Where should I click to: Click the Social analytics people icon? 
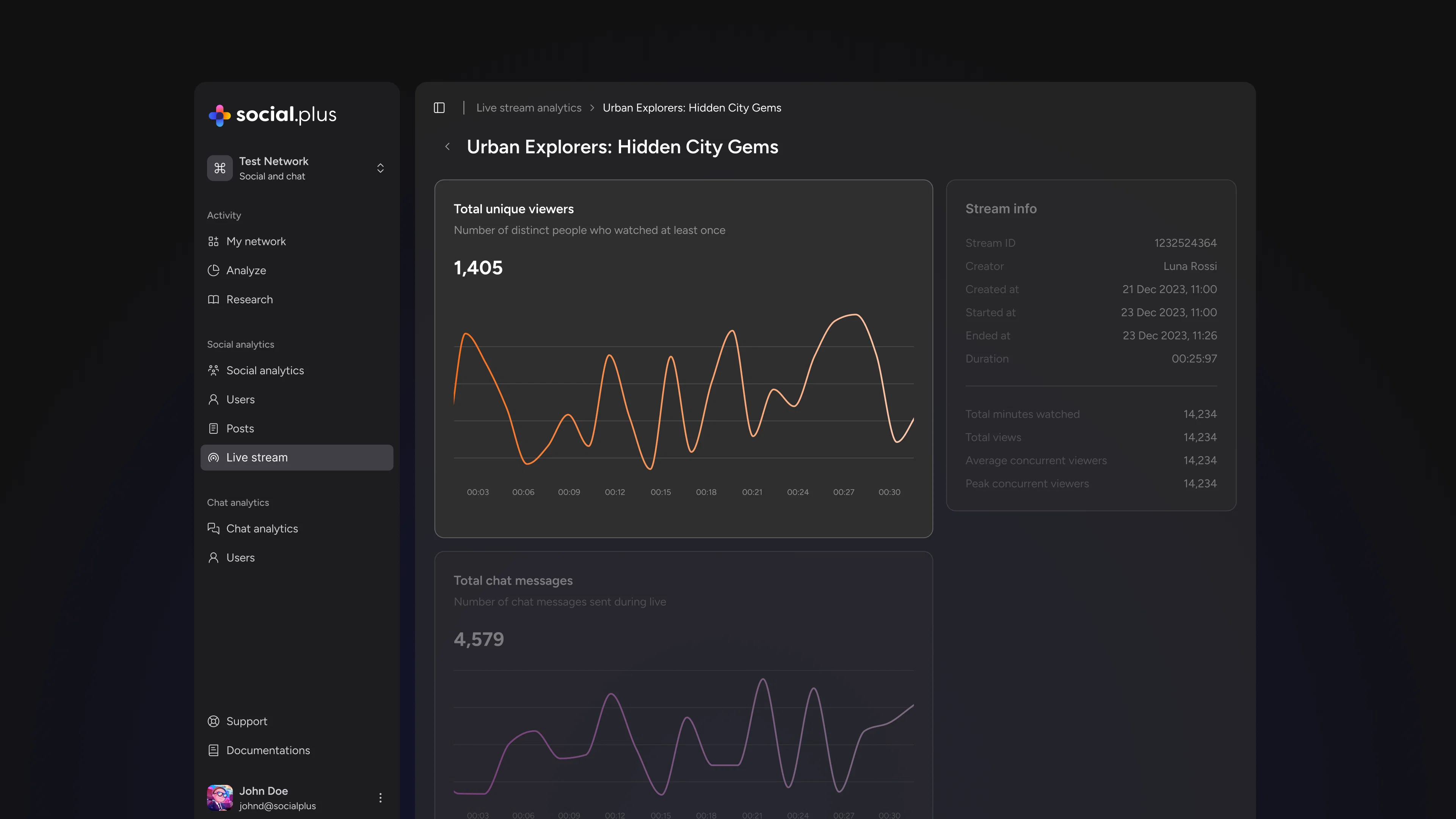(213, 370)
